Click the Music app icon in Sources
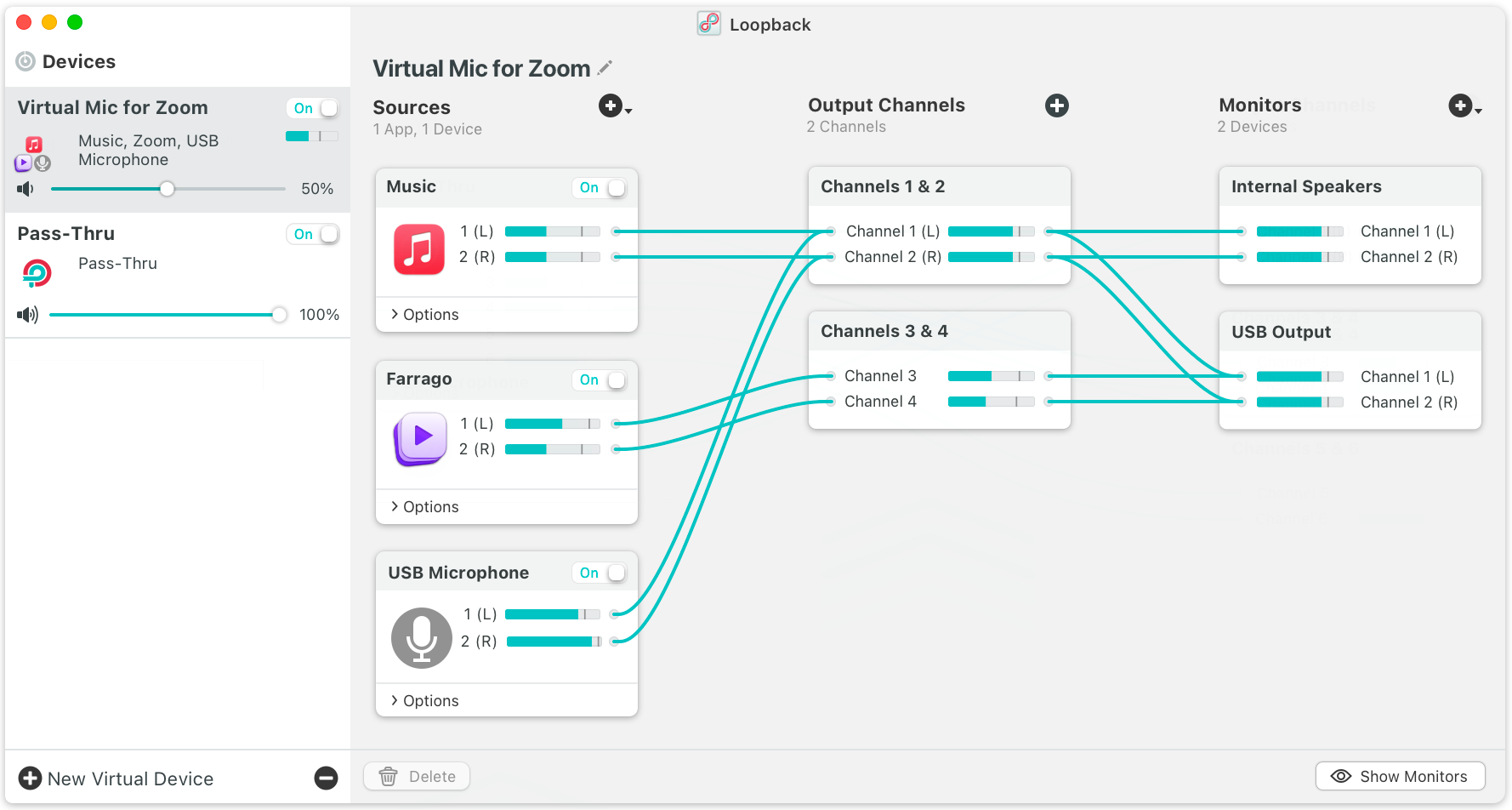 (419, 249)
